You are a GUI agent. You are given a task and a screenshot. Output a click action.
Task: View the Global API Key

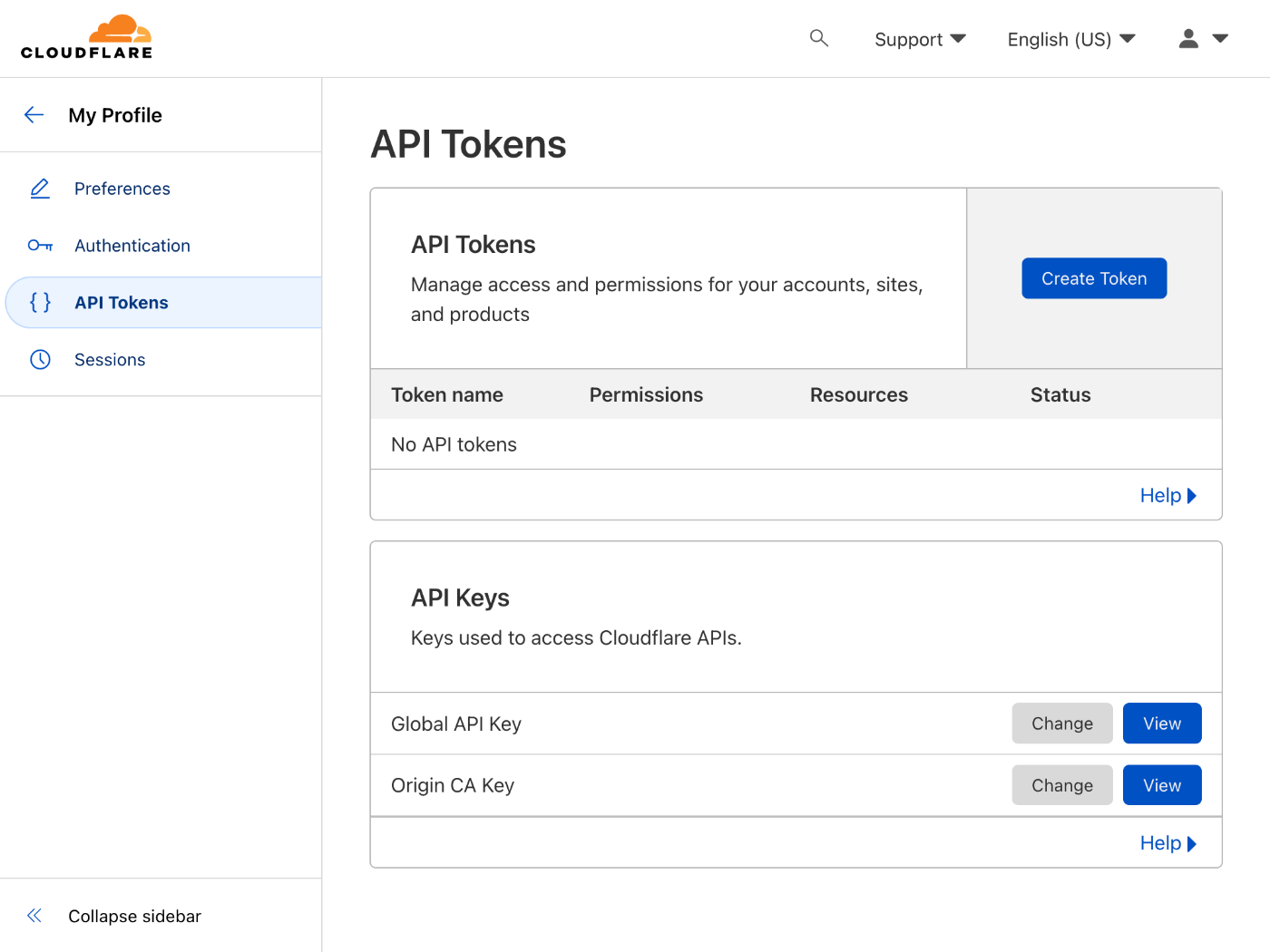coord(1162,724)
